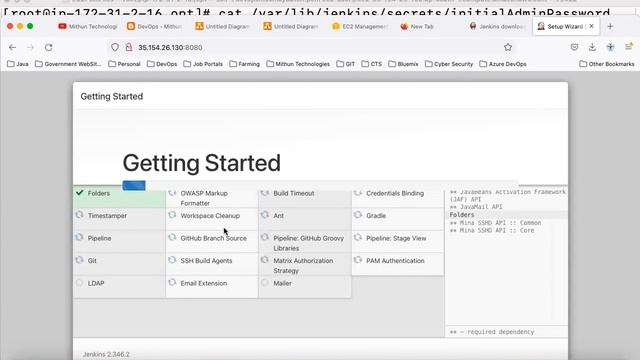Open Pocket save icon in toolbar

tap(574, 47)
